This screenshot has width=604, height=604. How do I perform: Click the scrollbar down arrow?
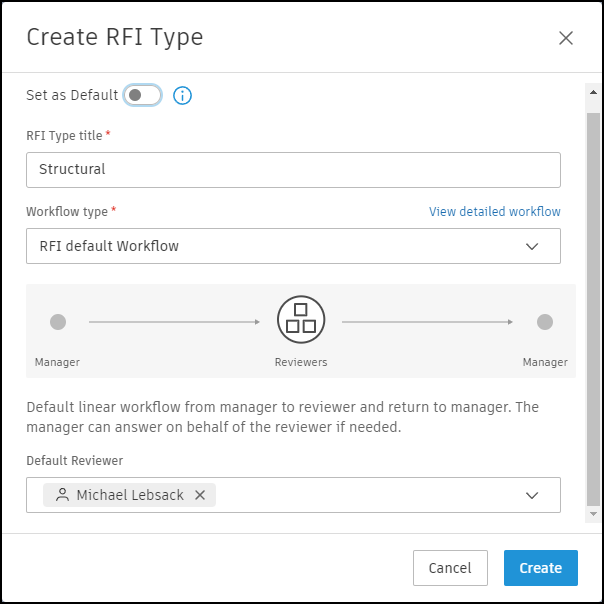tap(593, 514)
